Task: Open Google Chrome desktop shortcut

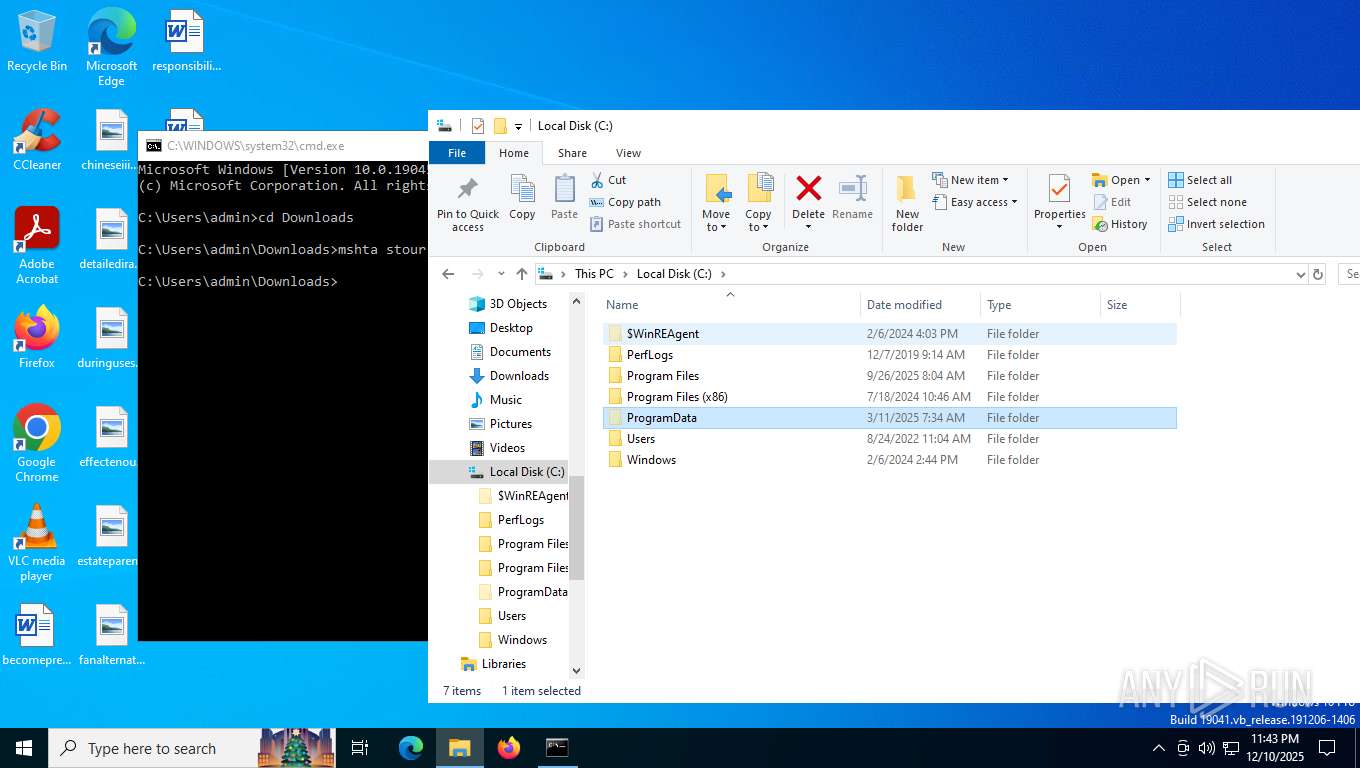Action: [37, 444]
